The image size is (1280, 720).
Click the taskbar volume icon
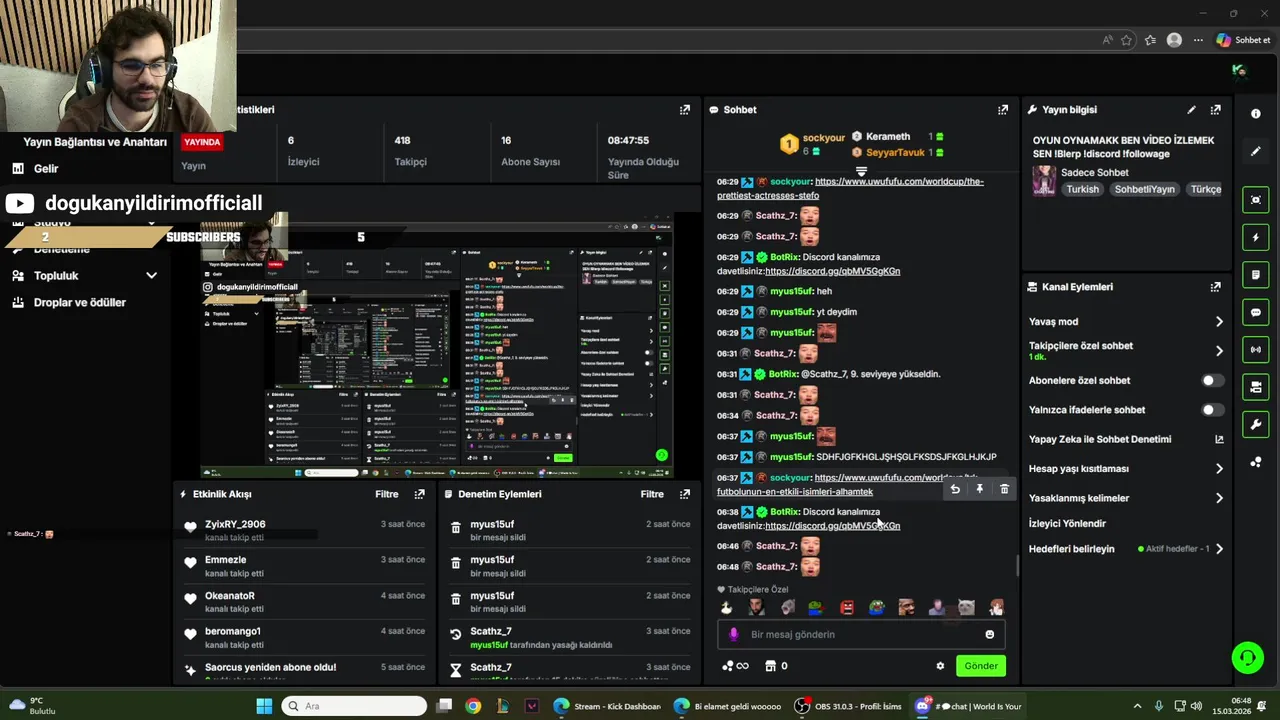tap(1197, 706)
